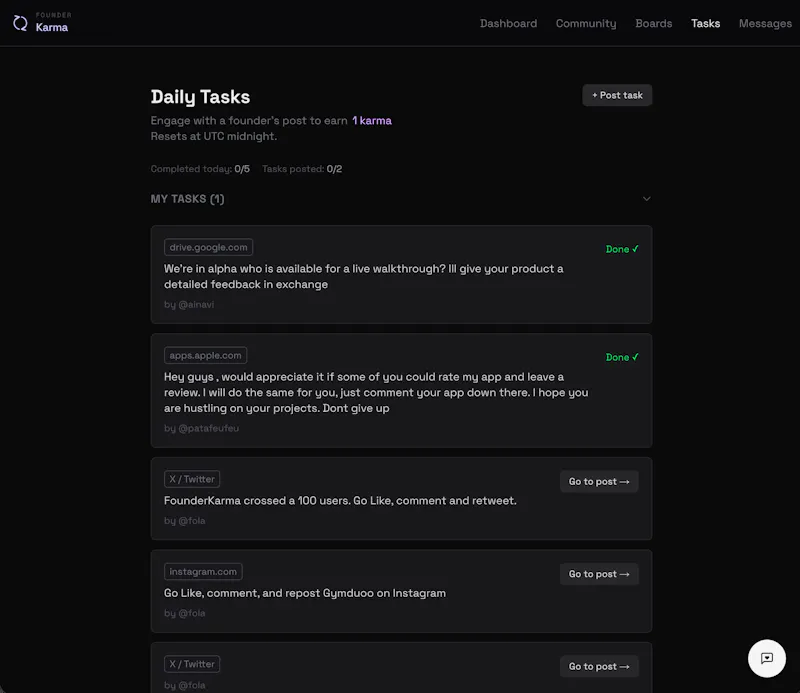Open the Dashboard nav item
This screenshot has height=693, width=800.
(508, 23)
